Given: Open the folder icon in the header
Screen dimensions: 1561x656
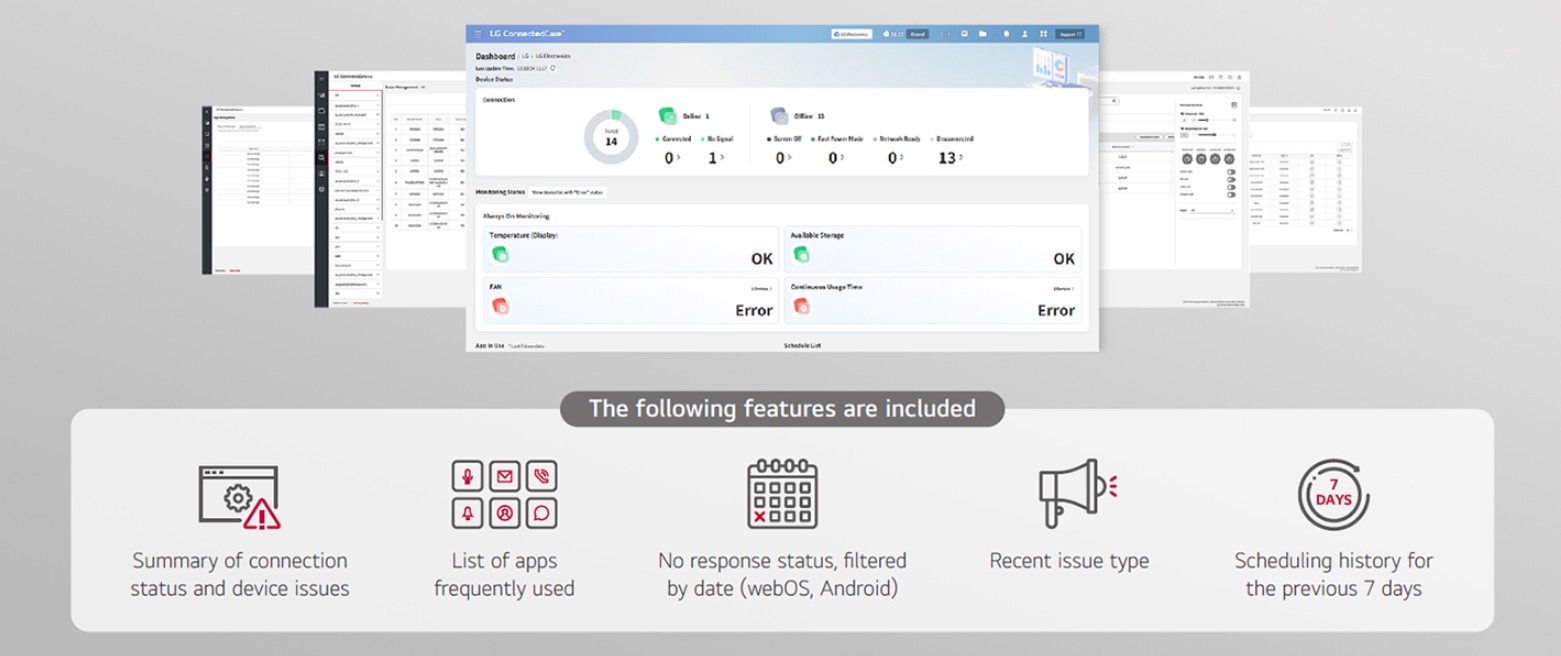Looking at the screenshot, I should coord(983,34).
